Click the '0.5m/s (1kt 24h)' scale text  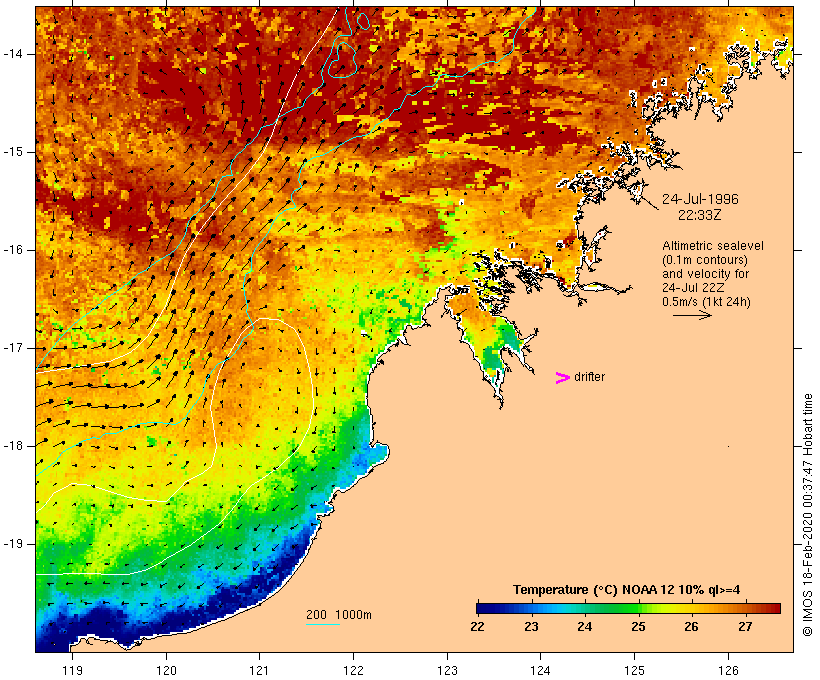[x=706, y=302]
